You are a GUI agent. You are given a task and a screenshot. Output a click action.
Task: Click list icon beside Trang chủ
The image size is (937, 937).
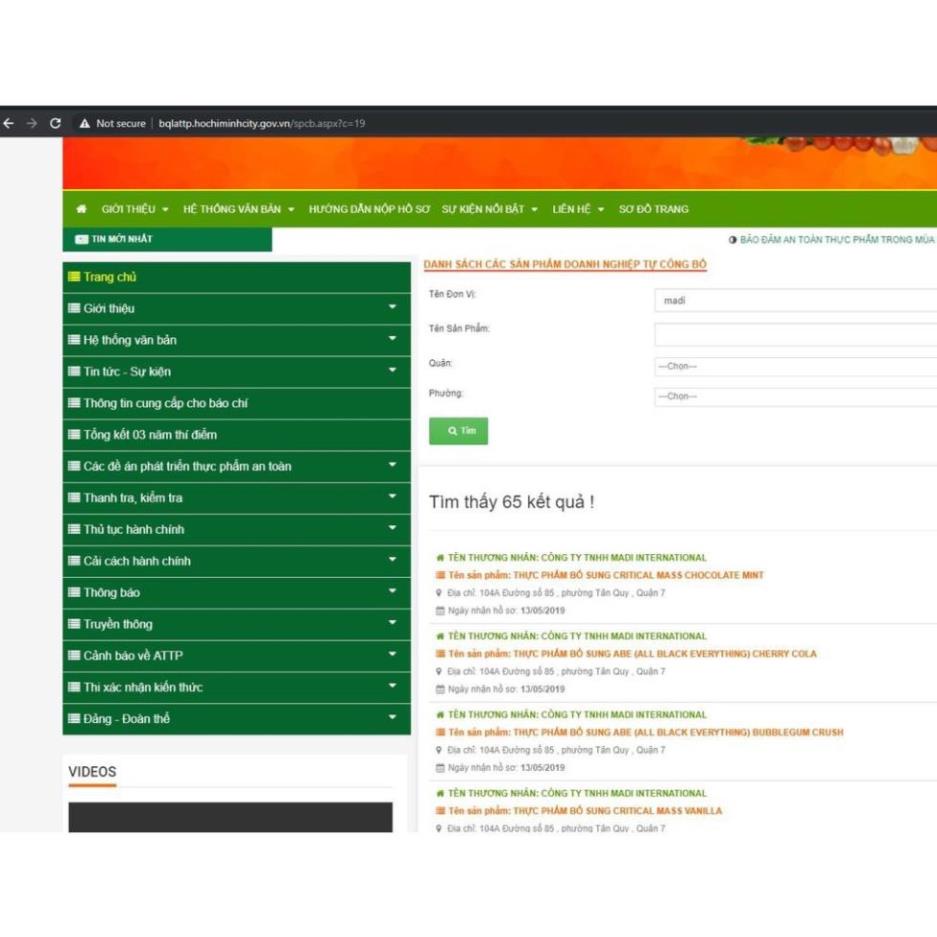coord(74,277)
